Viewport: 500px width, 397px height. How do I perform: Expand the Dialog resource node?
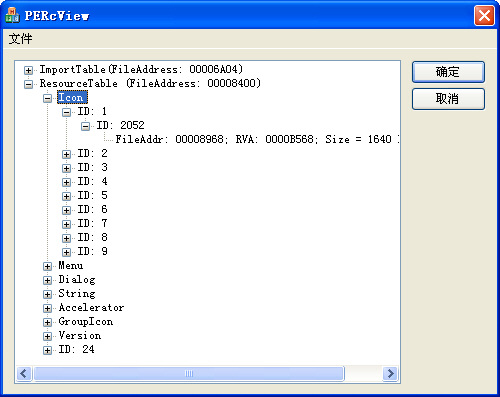[48, 280]
